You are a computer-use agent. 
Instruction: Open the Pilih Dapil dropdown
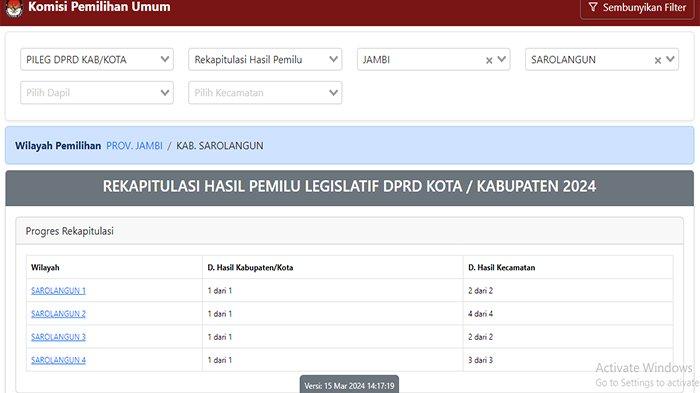97,92
